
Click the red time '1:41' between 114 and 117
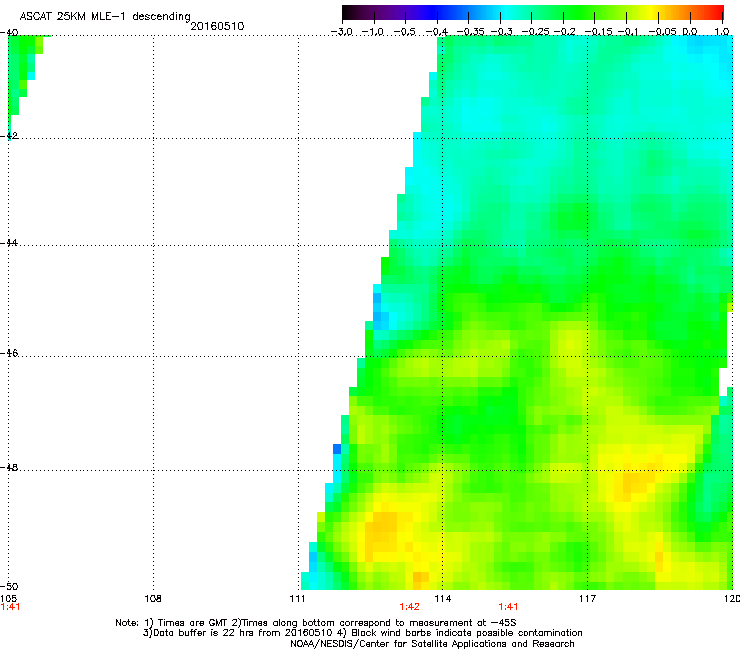point(508,607)
